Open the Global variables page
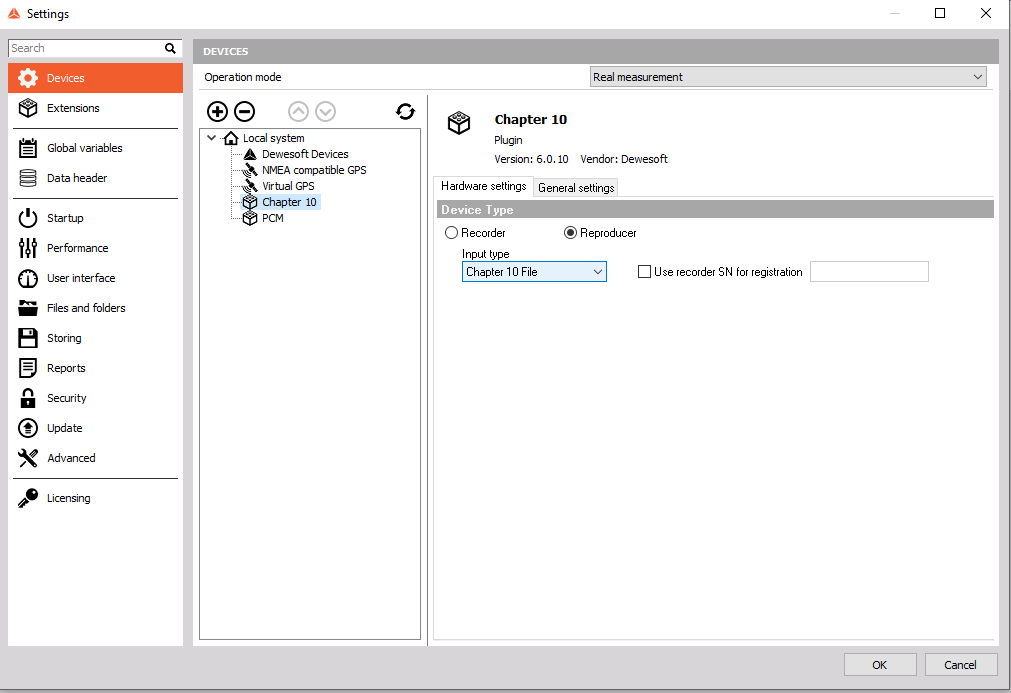The width and height of the screenshot is (1011, 693). click(x=95, y=148)
